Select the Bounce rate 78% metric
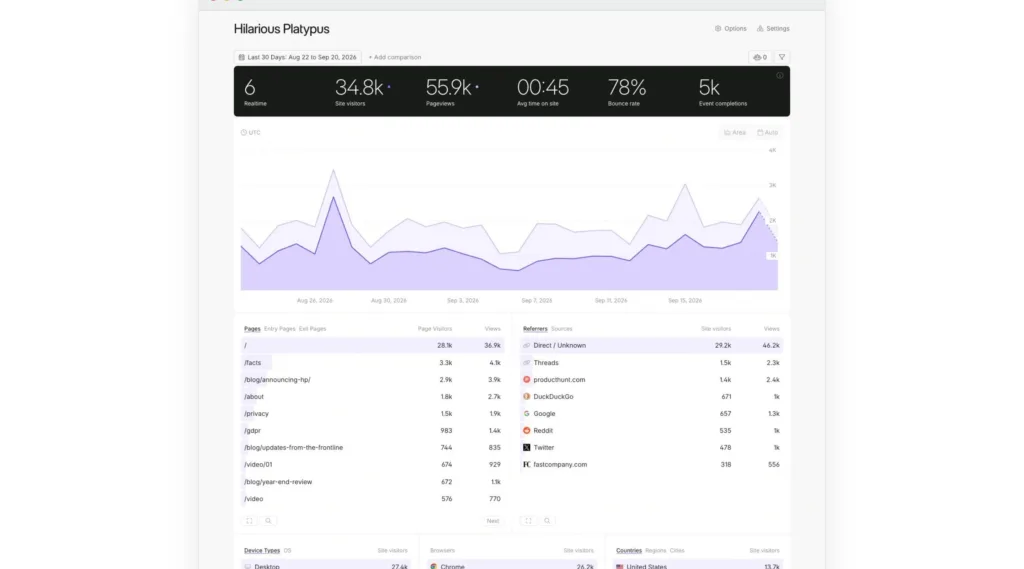 click(627, 91)
